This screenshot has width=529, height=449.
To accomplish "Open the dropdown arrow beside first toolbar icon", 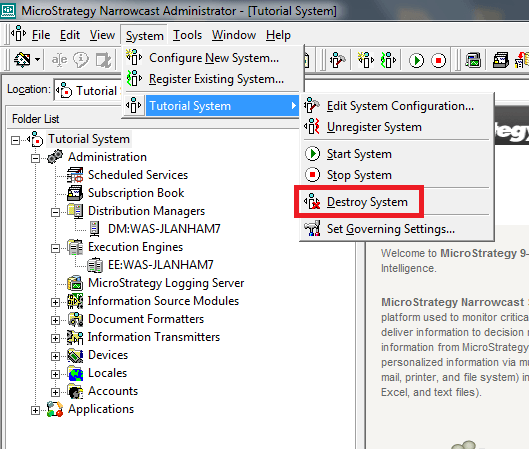I will click(37, 60).
